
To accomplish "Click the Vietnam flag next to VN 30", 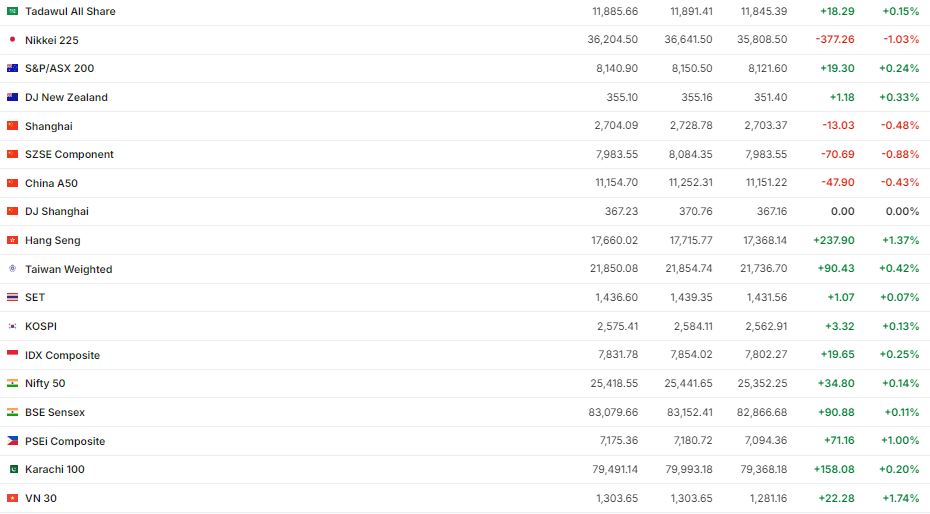I will (12, 498).
